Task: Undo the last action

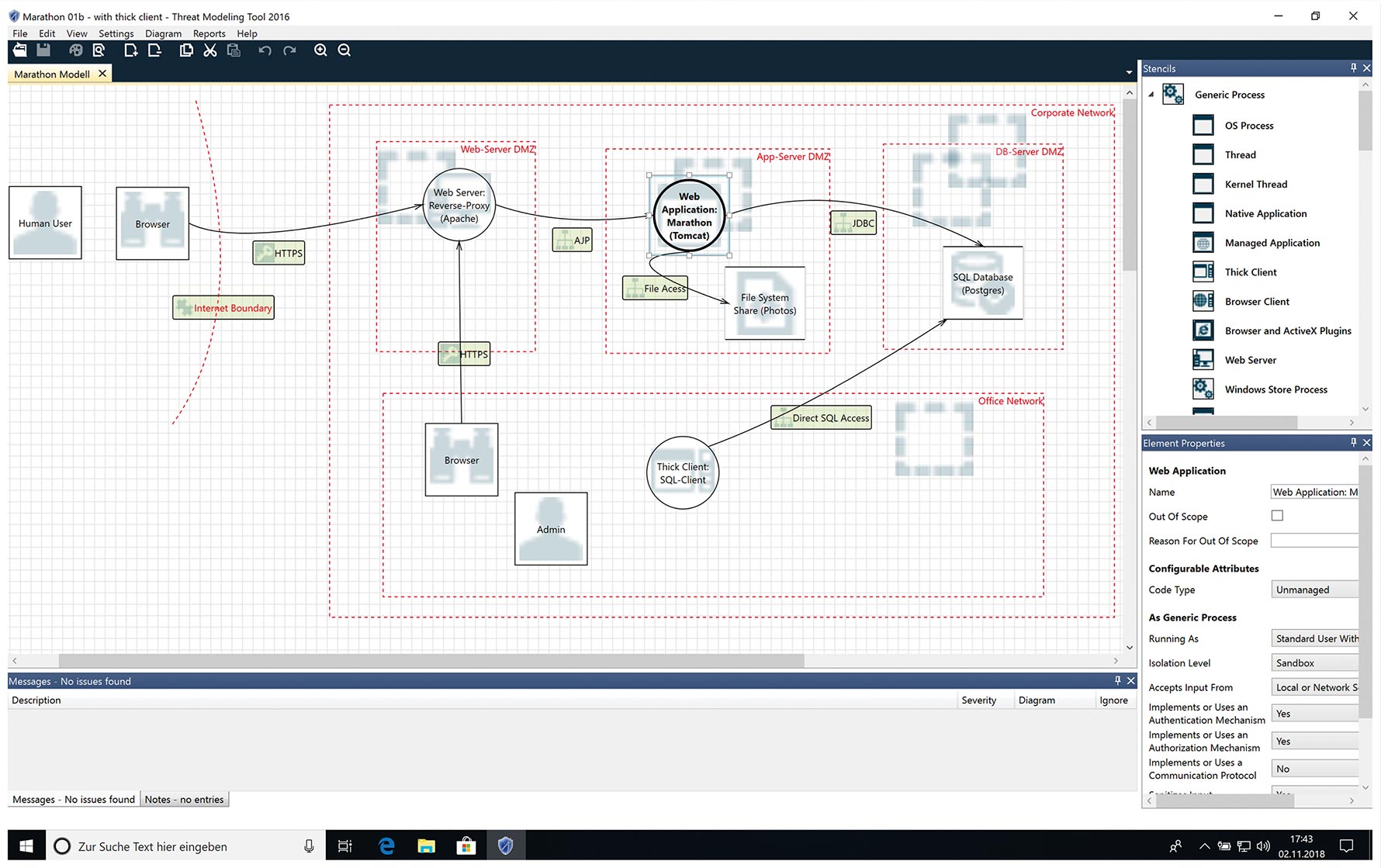Action: pos(265,50)
